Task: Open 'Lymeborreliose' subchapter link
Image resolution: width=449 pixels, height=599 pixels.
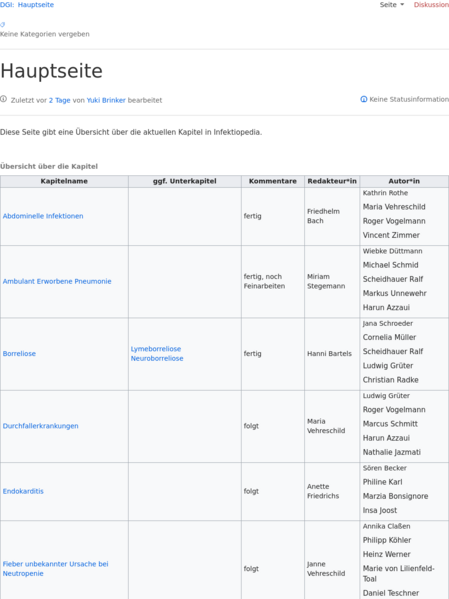Action: (x=156, y=349)
